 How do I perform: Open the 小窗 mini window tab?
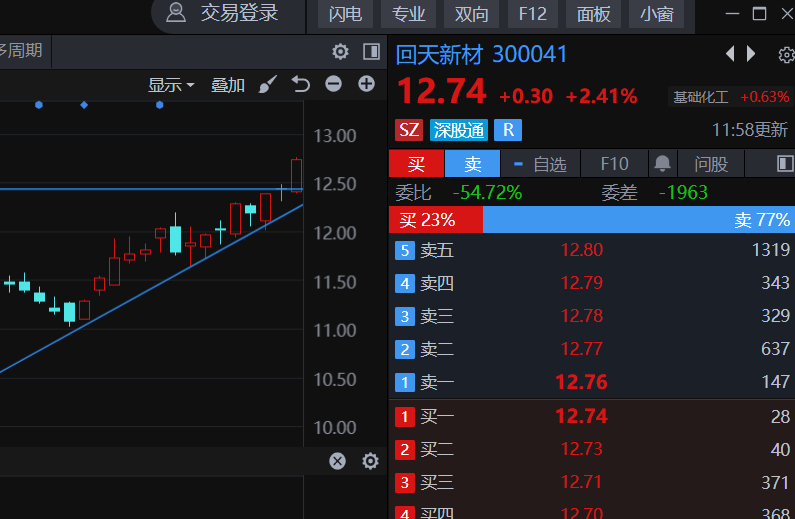pyautogui.click(x=657, y=14)
